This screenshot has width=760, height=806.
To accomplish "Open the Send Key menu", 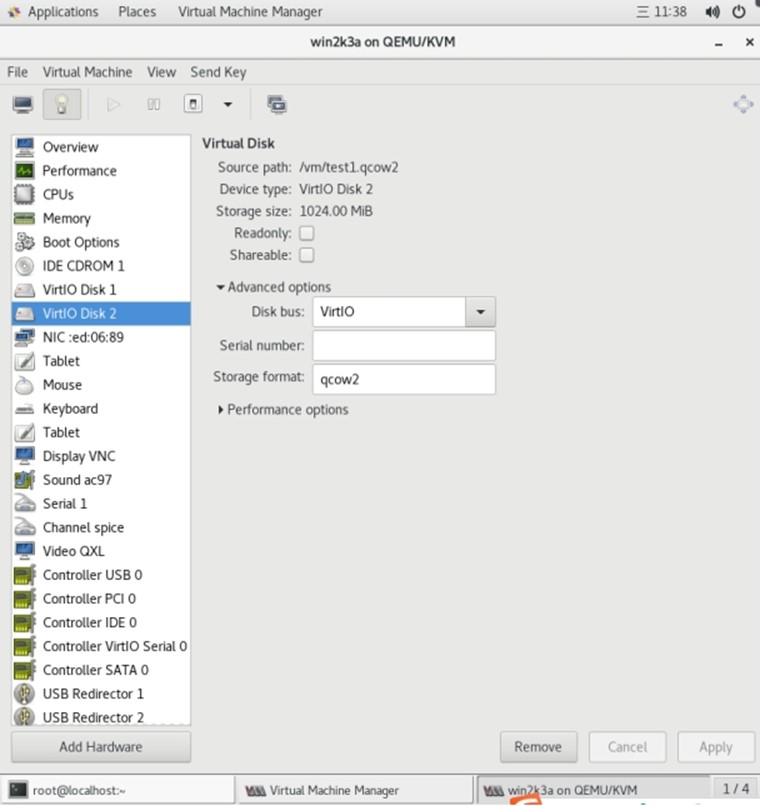I will tap(218, 72).
